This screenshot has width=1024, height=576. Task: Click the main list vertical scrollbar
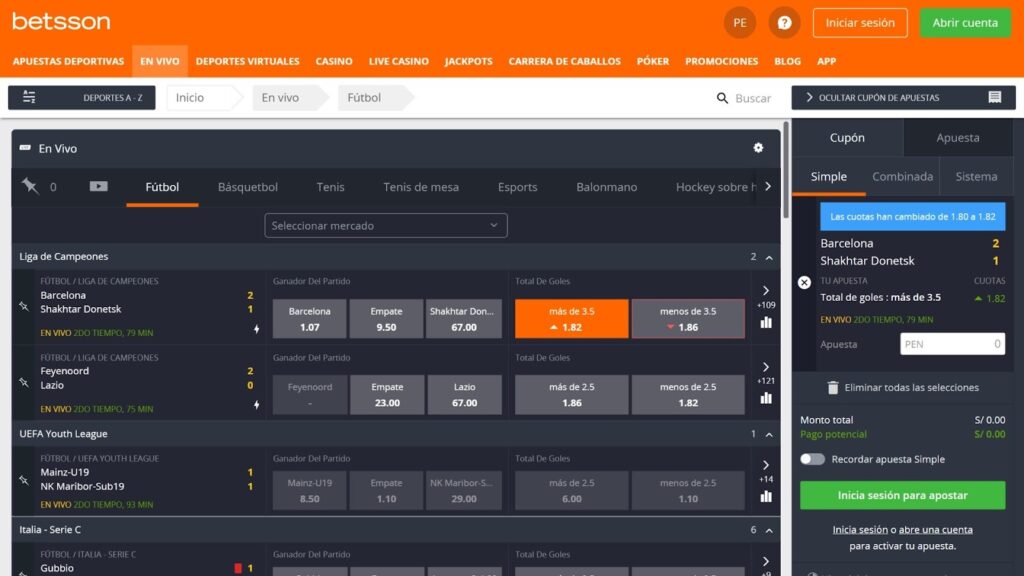click(786, 170)
